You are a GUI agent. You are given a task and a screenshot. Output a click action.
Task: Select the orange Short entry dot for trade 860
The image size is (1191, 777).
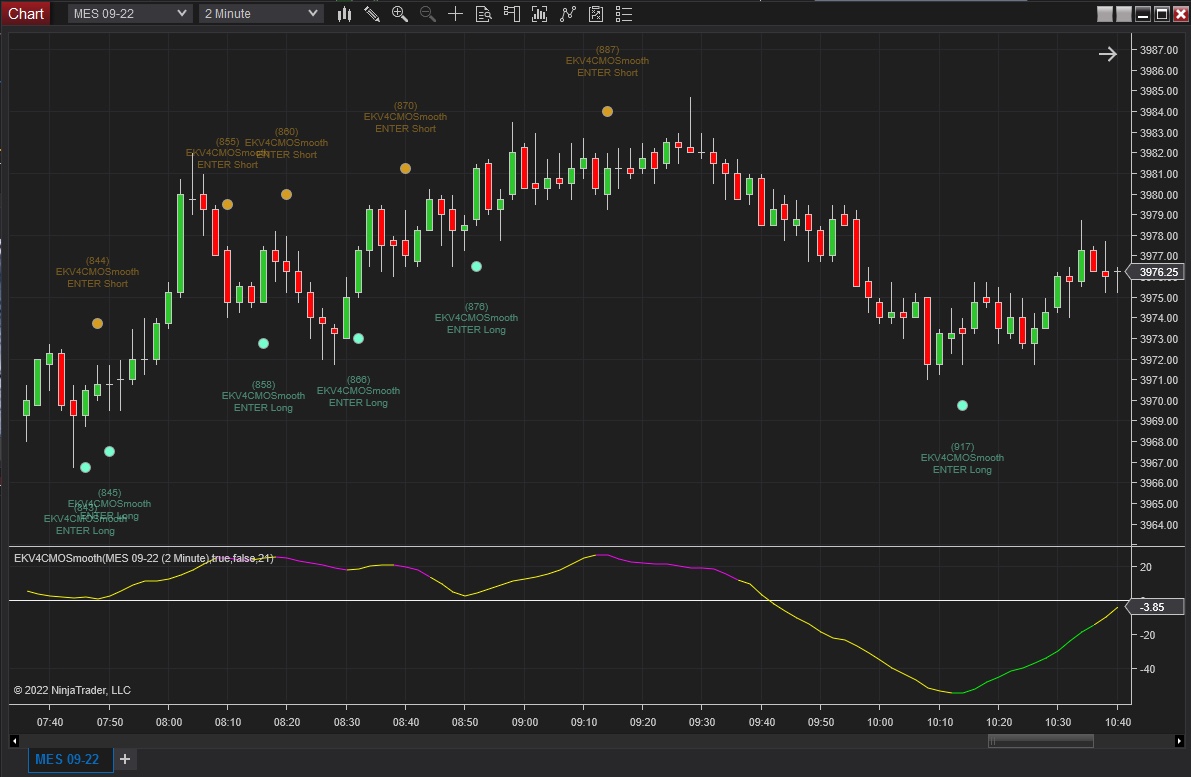[286, 194]
